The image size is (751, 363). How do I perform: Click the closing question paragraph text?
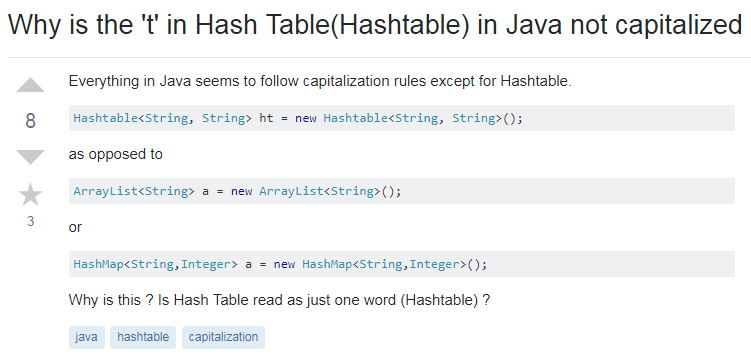[279, 300]
